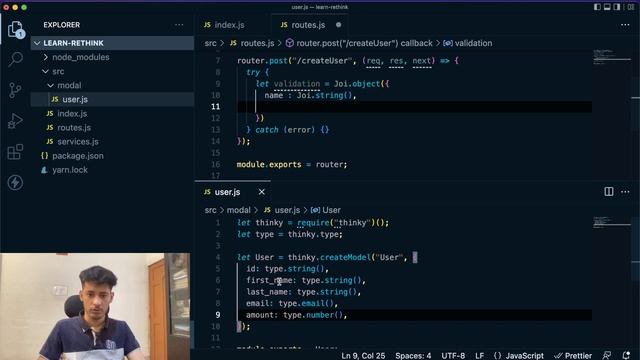Click Prettier status bar item
The image size is (640, 360).
(573, 356)
